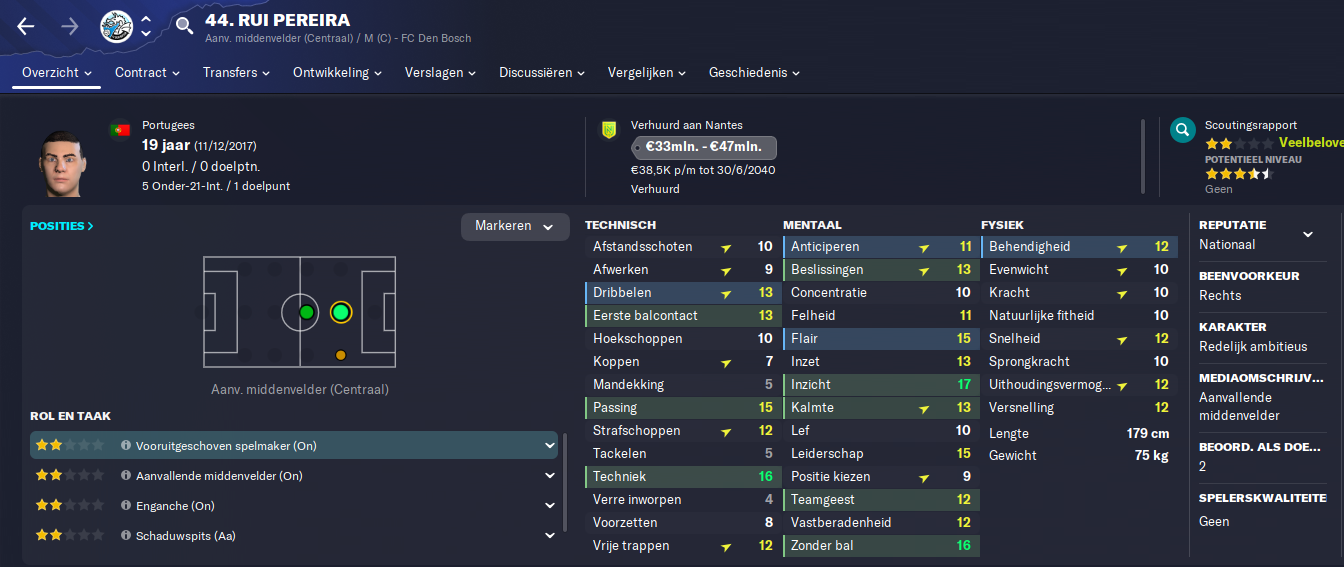This screenshot has height=567, width=1344.
Task: Open the FC Den Bosch club badge
Action: 117,27
